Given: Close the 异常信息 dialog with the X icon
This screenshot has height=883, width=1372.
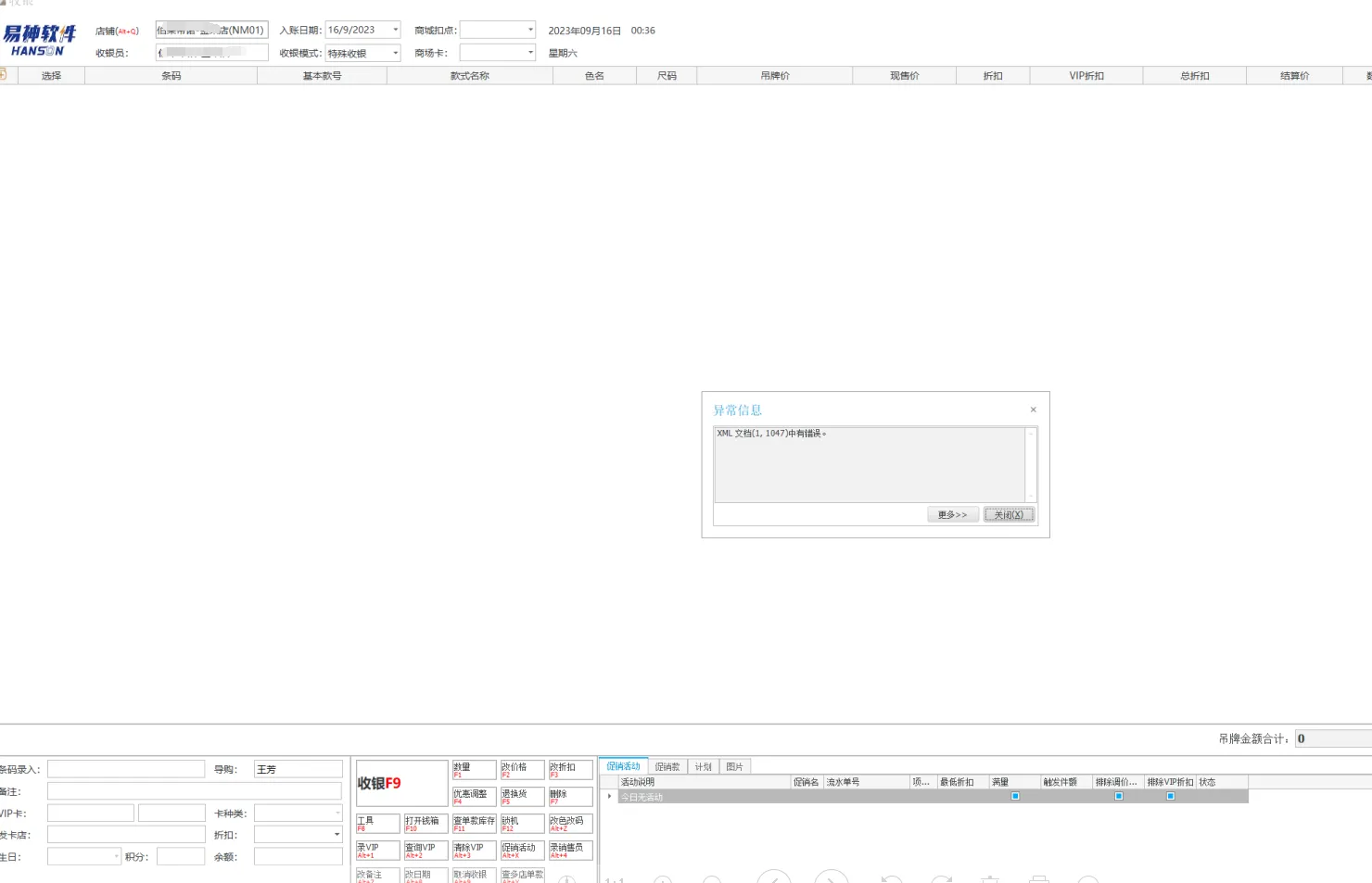Looking at the screenshot, I should [1033, 410].
